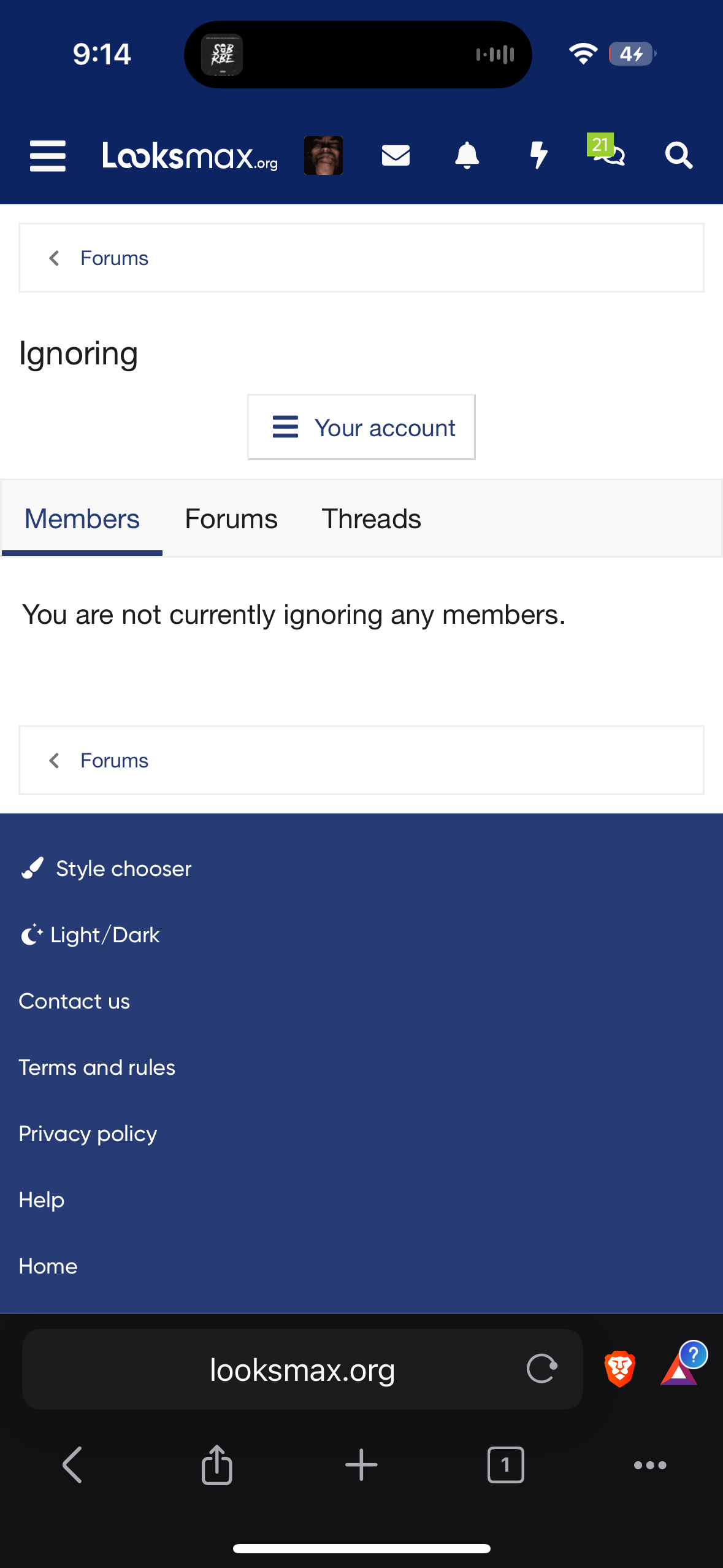Open the browser tab switcher

point(505,1465)
